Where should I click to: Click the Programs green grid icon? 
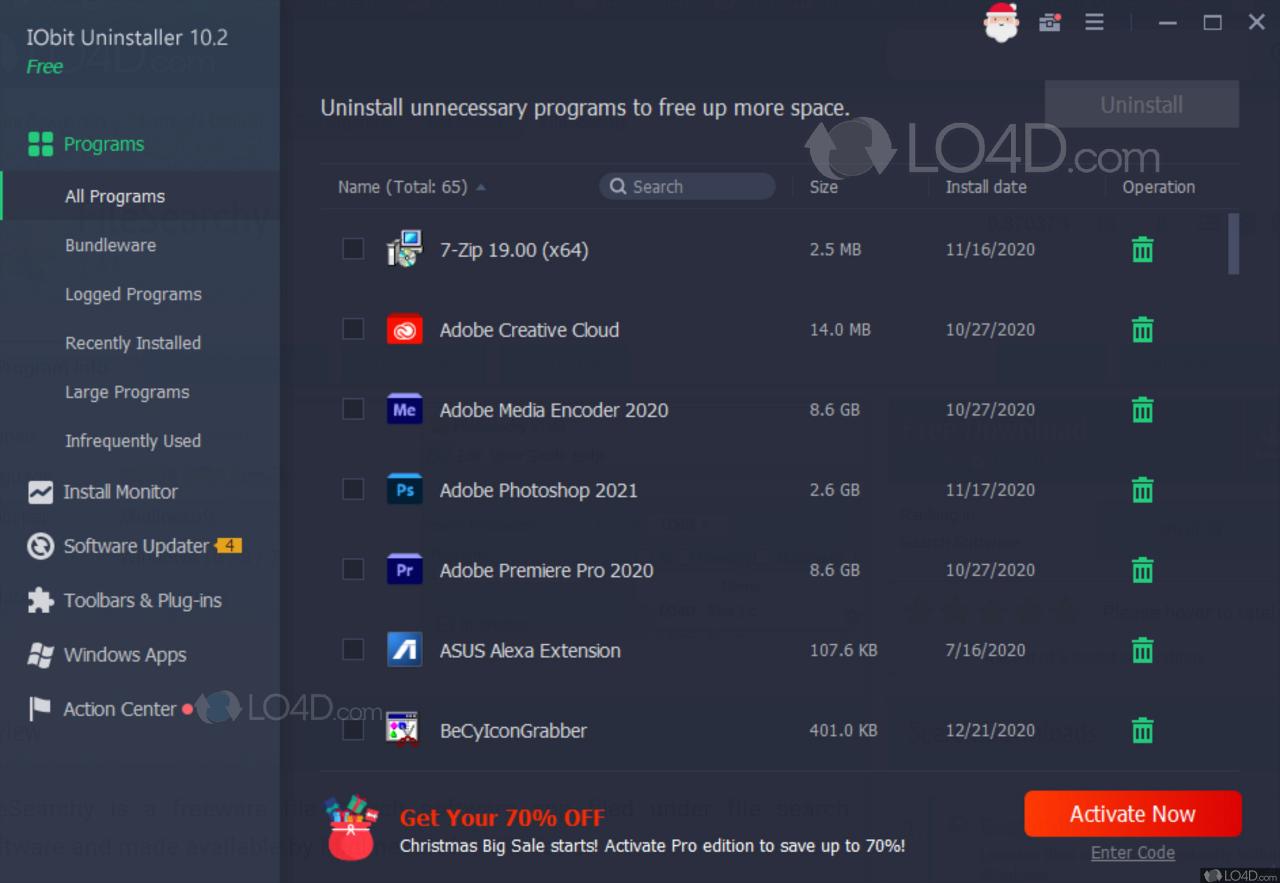tap(40, 144)
